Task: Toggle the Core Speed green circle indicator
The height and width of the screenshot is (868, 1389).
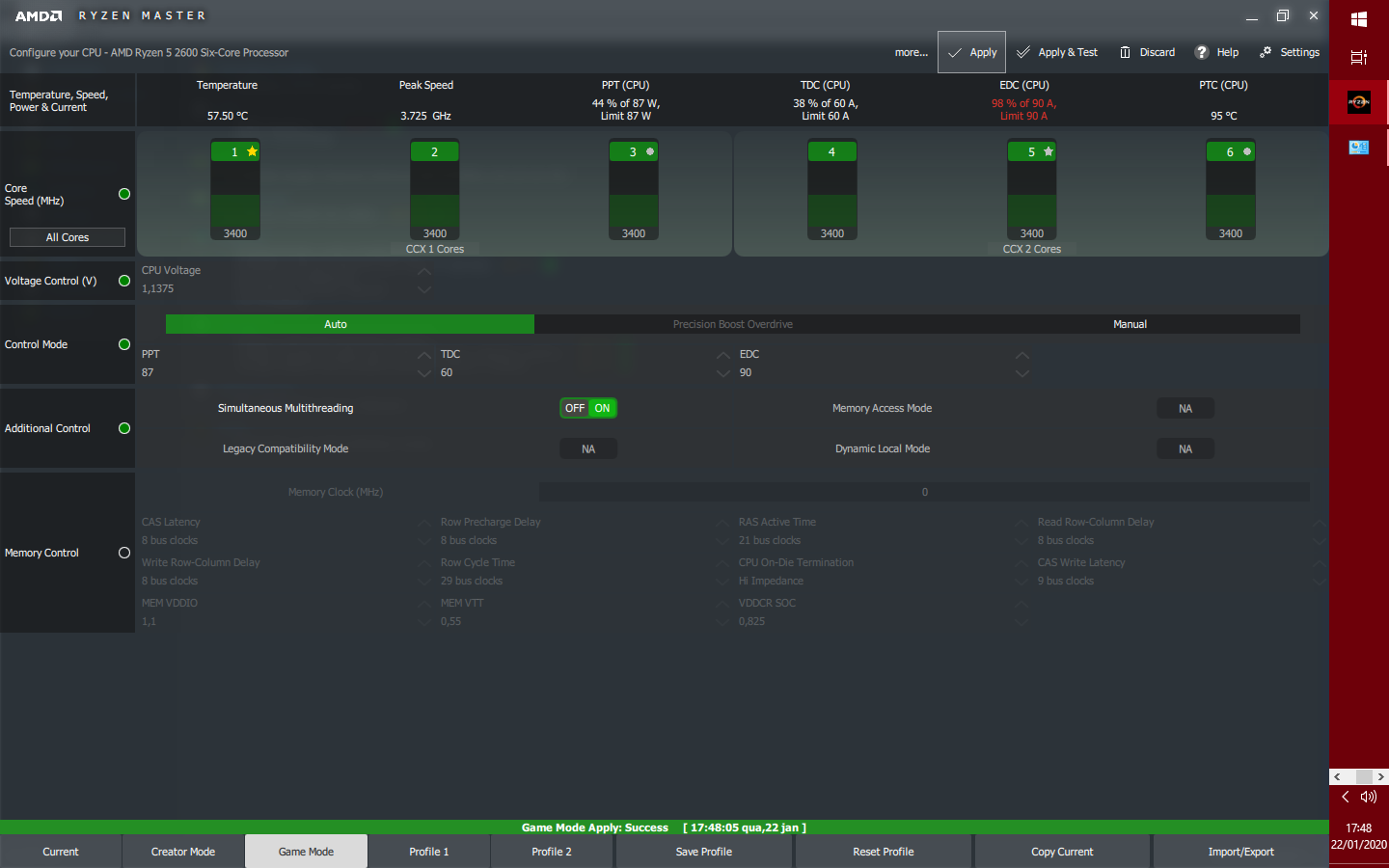Action: click(x=124, y=194)
